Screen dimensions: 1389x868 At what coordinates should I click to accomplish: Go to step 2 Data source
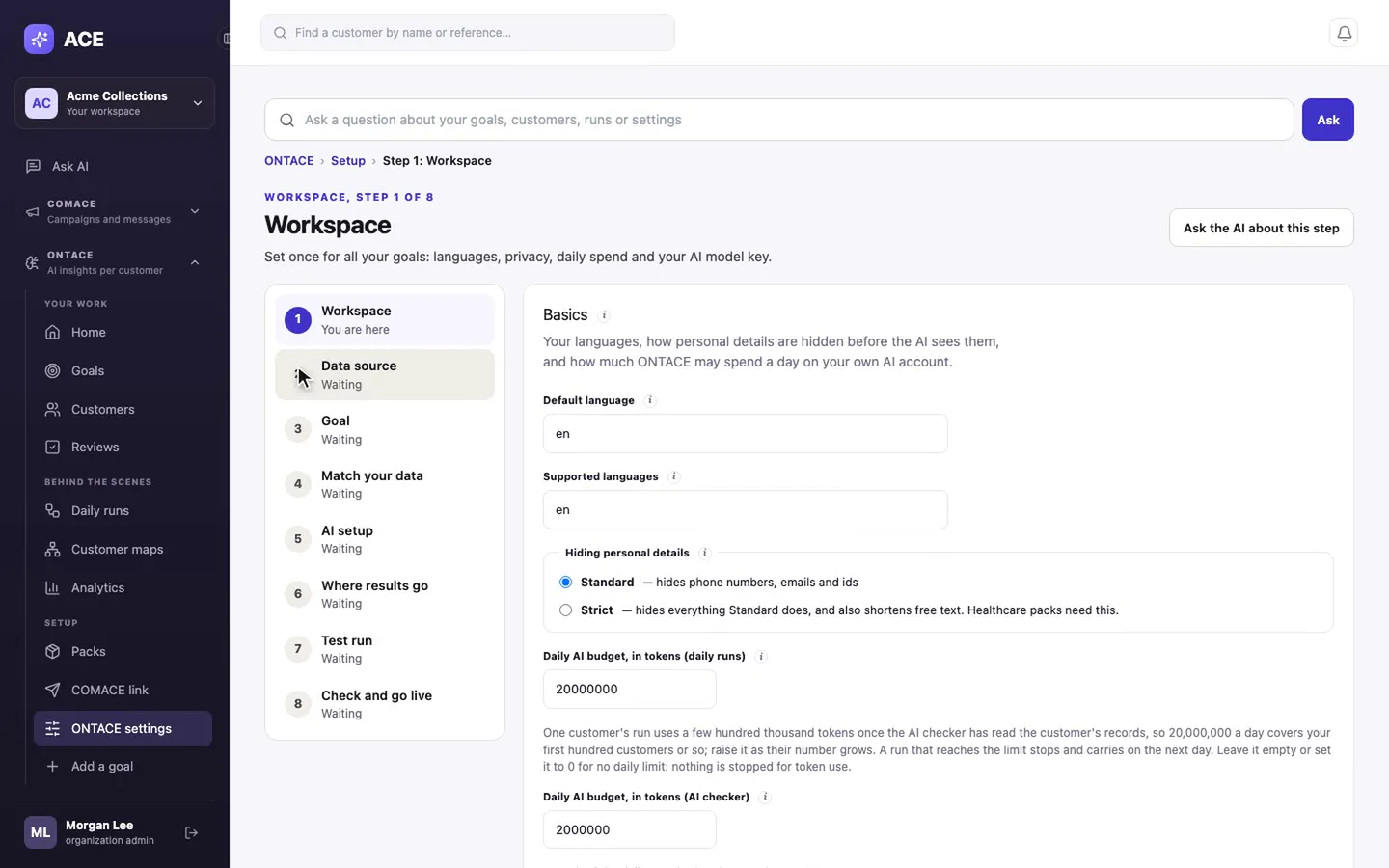coord(385,374)
